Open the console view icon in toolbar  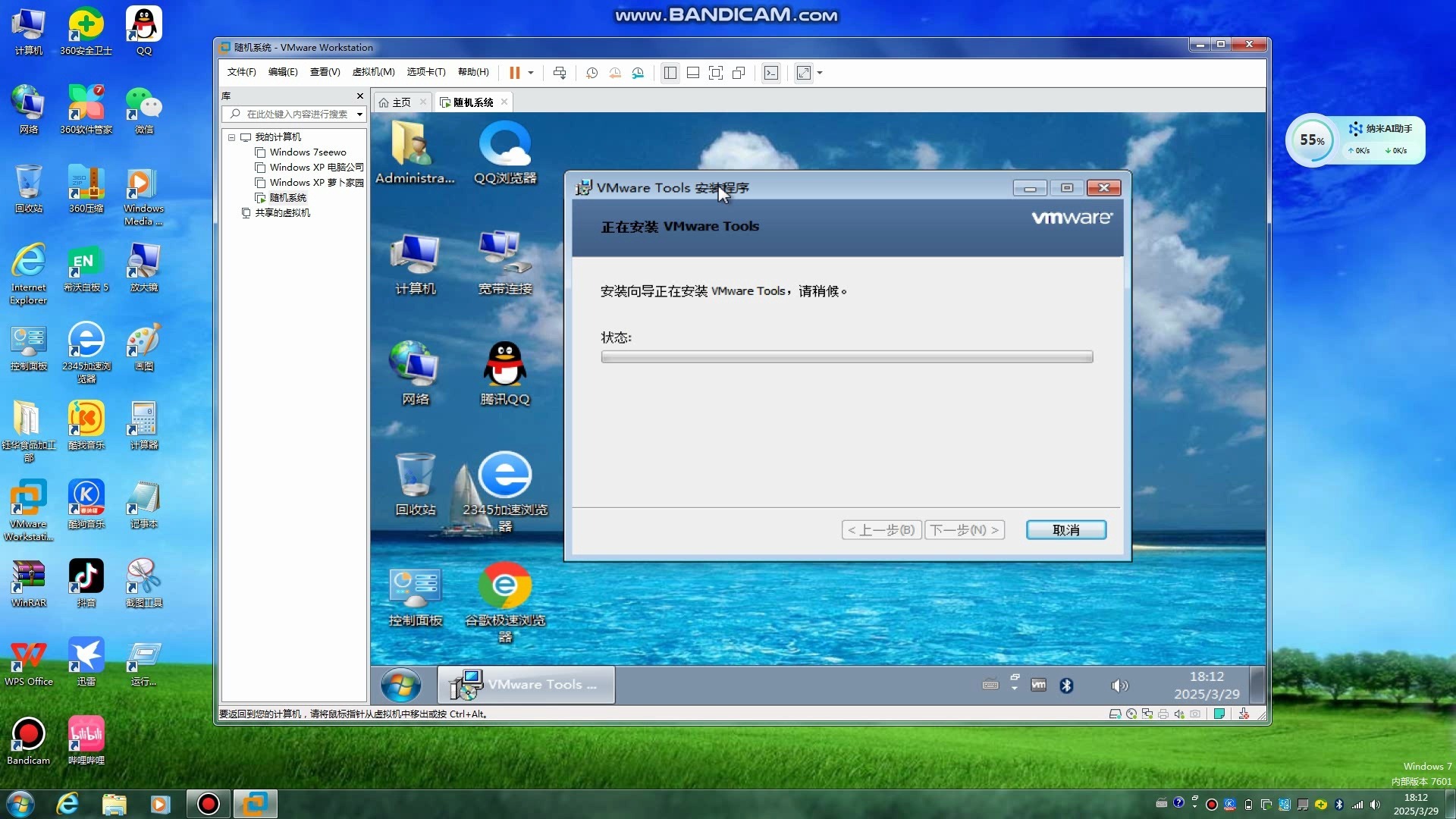tap(771, 73)
